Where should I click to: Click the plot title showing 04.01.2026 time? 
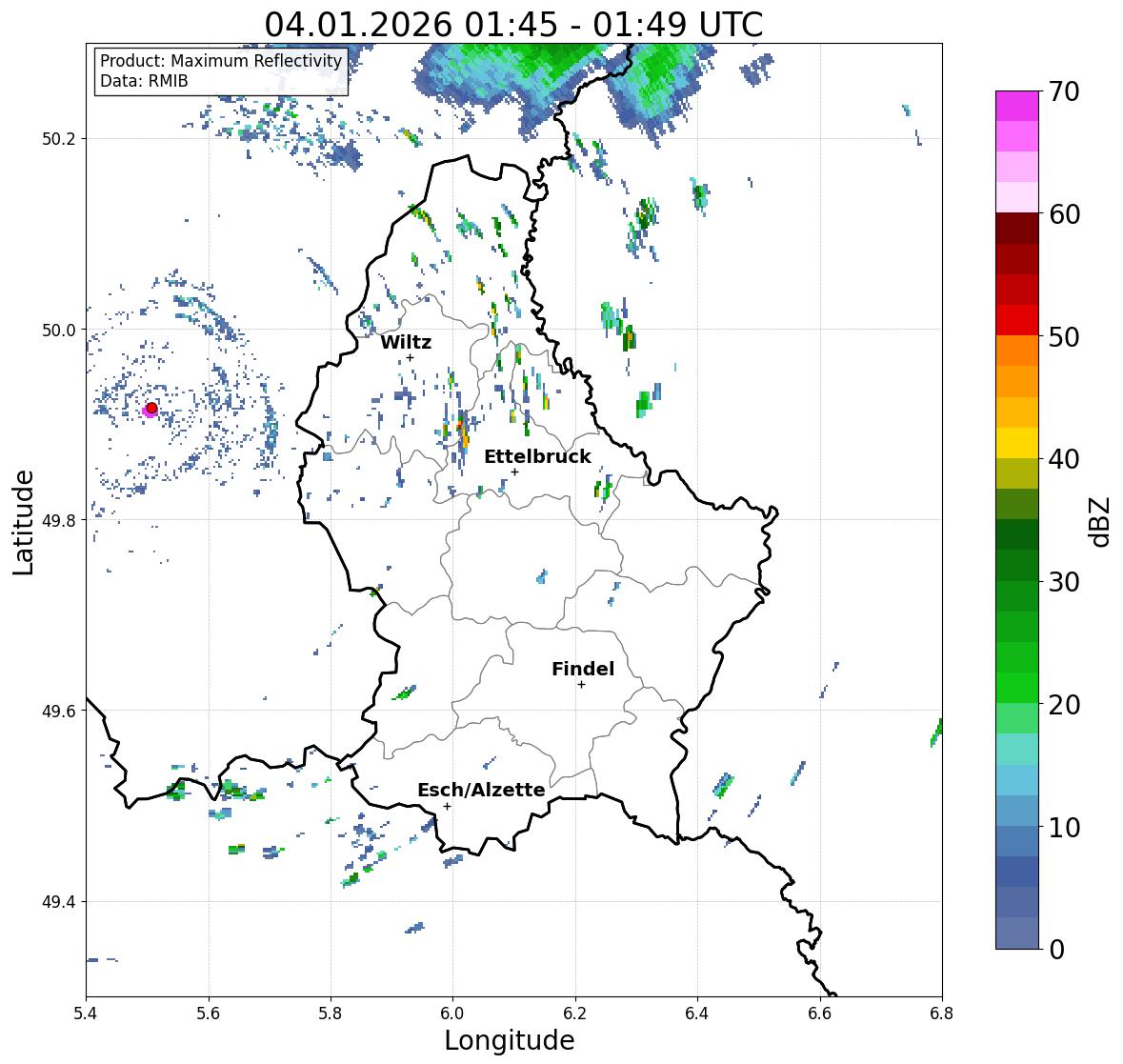tap(513, 25)
